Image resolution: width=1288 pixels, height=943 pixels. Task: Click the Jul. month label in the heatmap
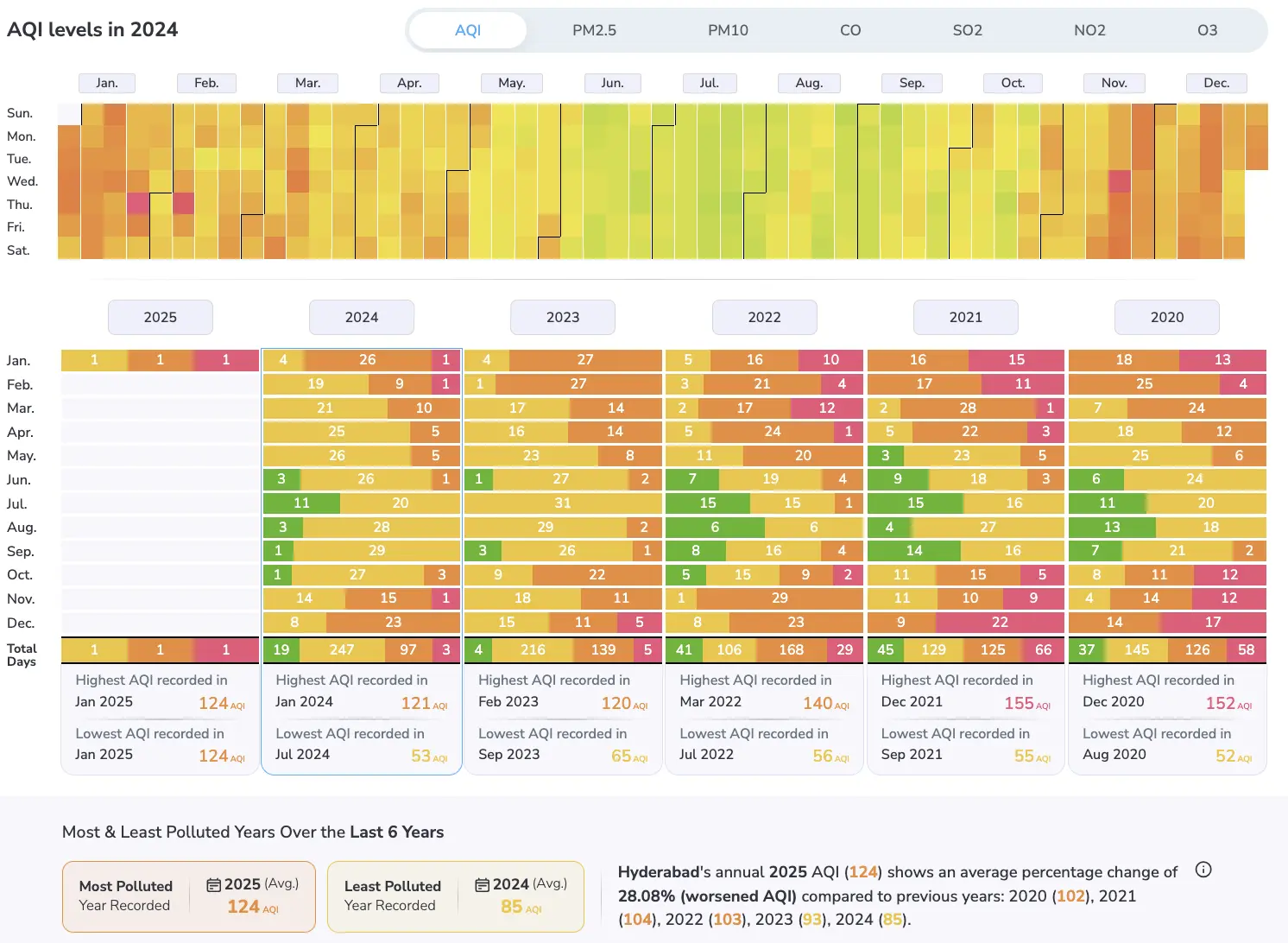(x=709, y=83)
